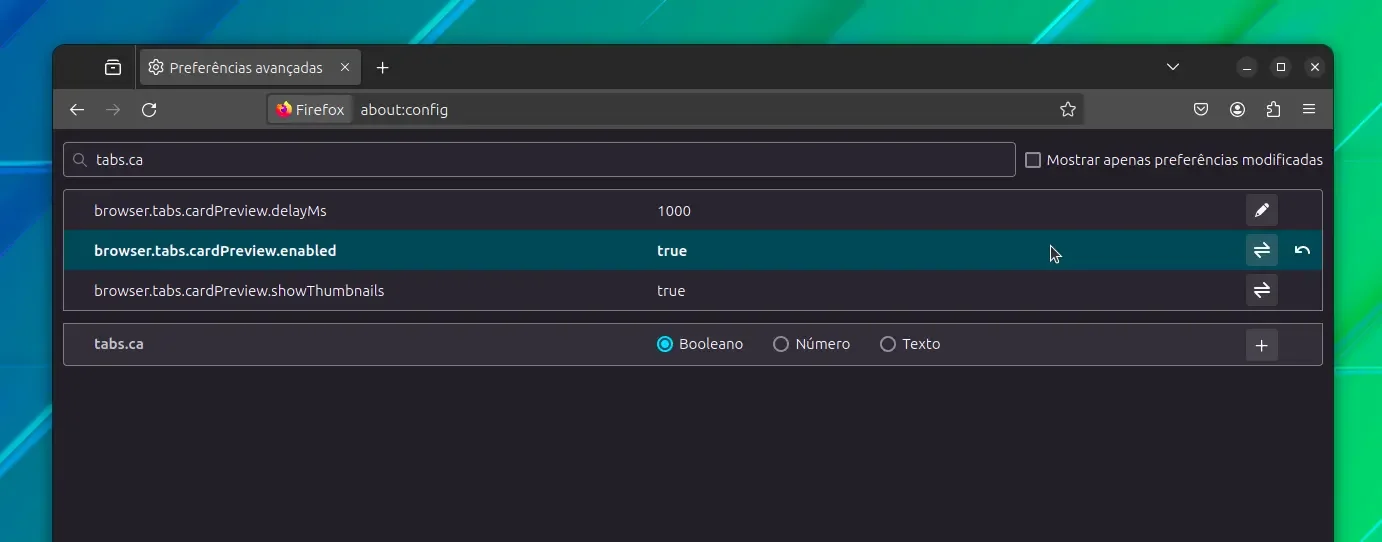Click the preference search field containing tabs.ca
The height and width of the screenshot is (542, 1382).
coord(540,160)
